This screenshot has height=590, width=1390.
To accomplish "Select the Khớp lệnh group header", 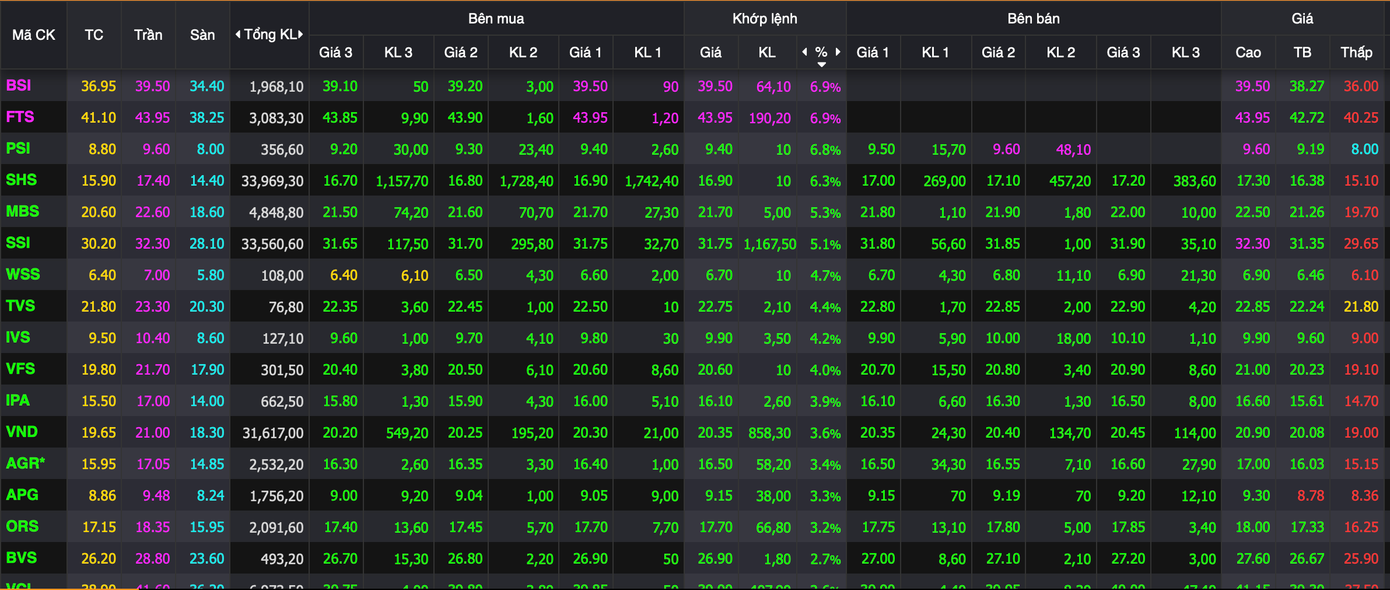I will pos(765,18).
